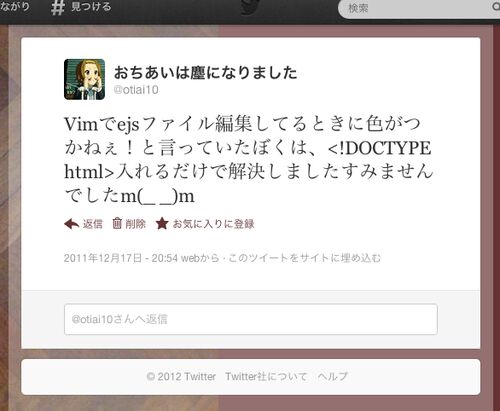
Task: Click the reply arrow icon
Action: (71, 224)
